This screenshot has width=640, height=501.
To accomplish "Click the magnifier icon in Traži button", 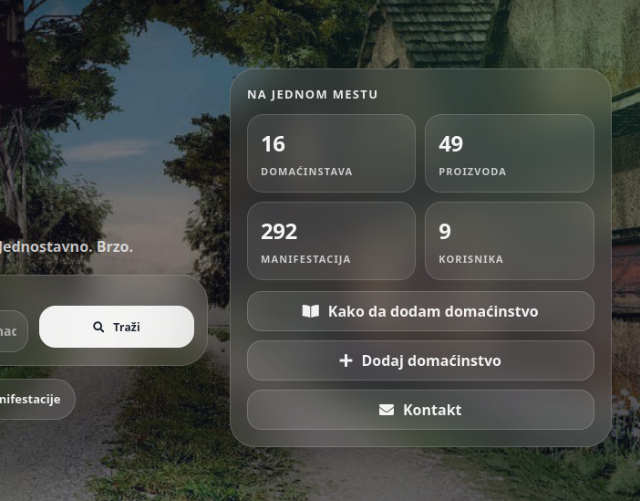I will (98, 327).
